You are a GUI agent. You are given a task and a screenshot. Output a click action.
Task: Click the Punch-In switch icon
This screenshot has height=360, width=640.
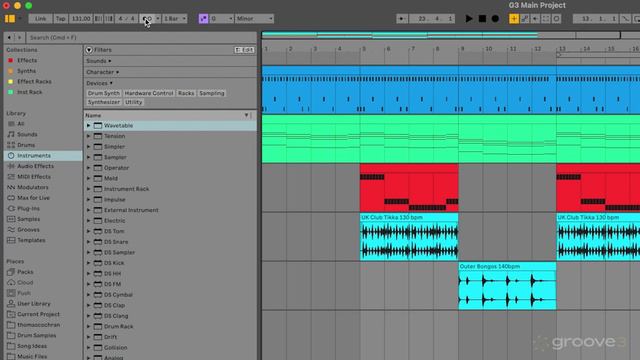(x=625, y=18)
